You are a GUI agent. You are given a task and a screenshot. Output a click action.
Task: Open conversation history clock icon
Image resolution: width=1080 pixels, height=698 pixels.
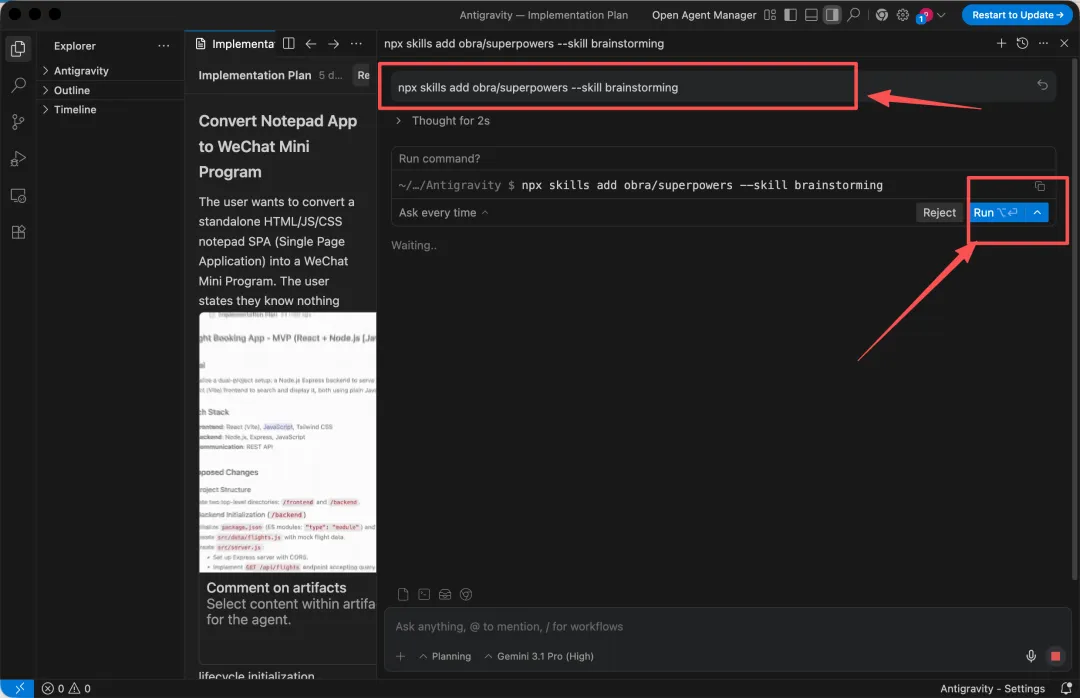[x=1022, y=43]
